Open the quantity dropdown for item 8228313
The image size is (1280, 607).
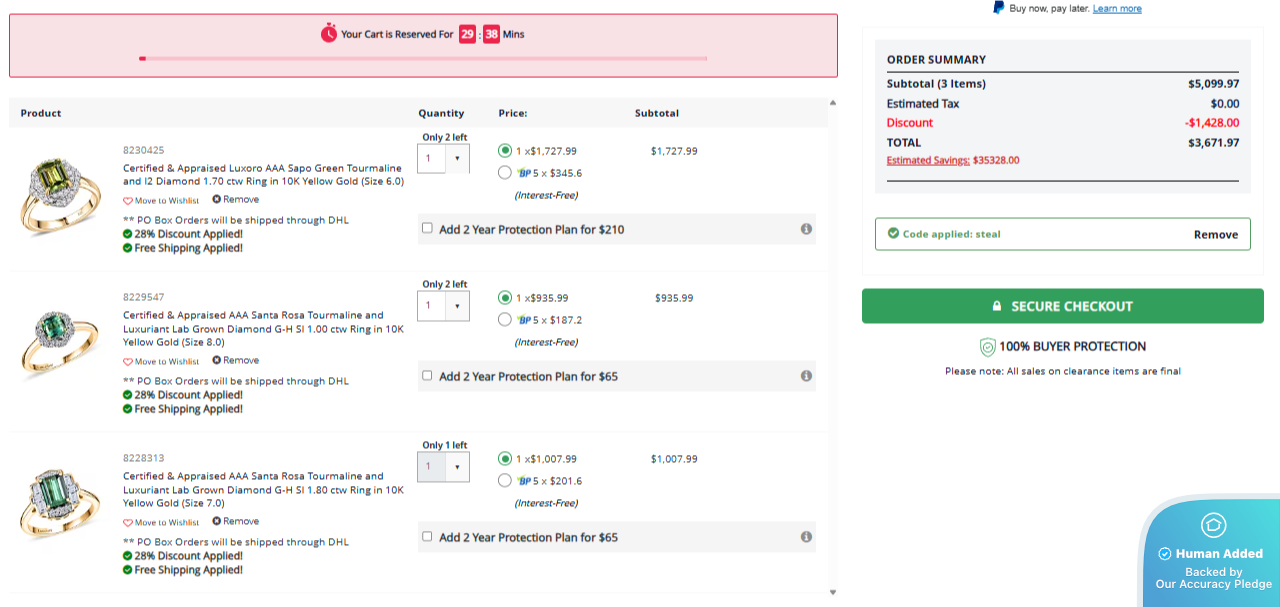click(458, 467)
